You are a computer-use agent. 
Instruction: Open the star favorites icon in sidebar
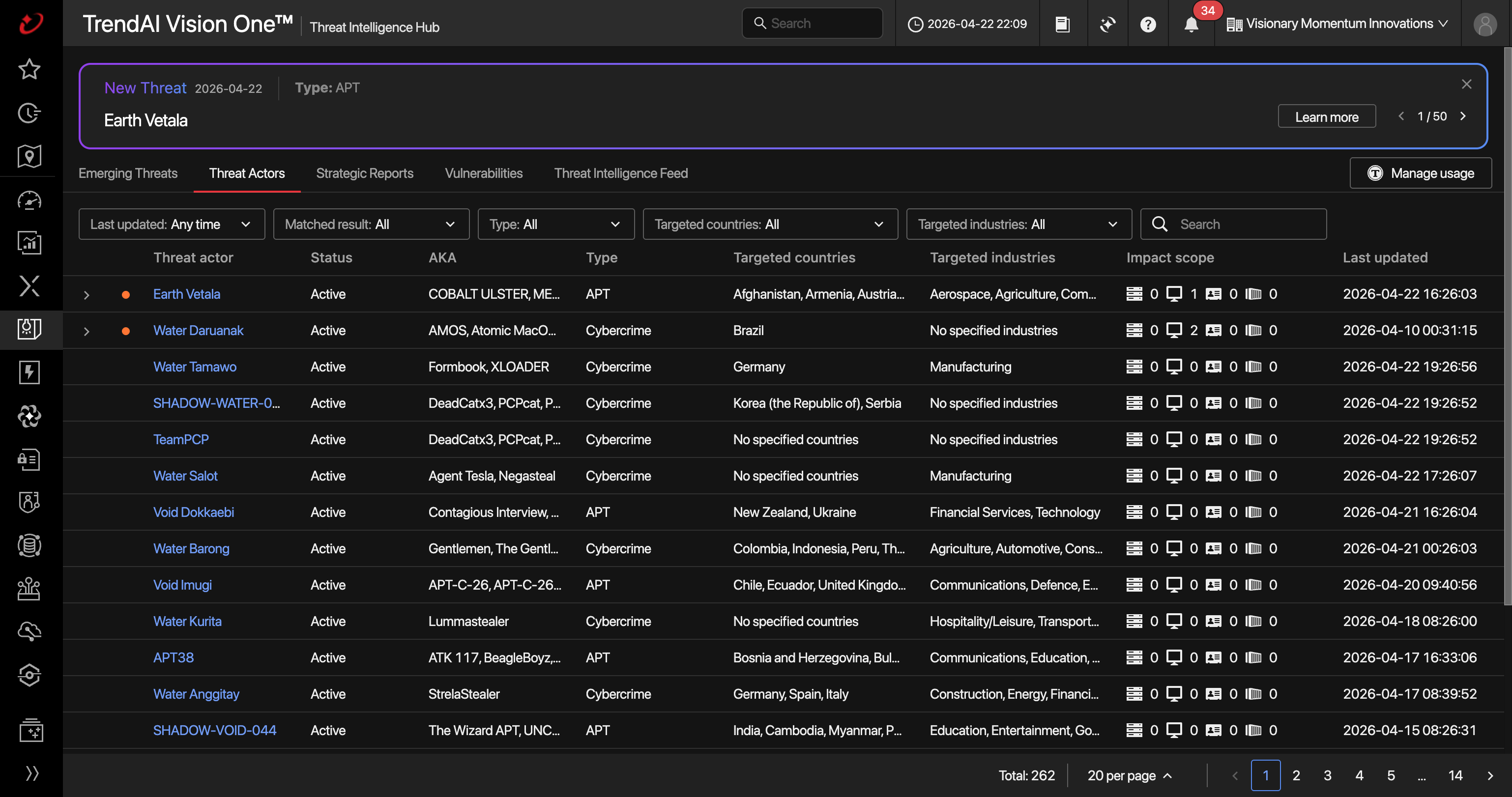29,69
